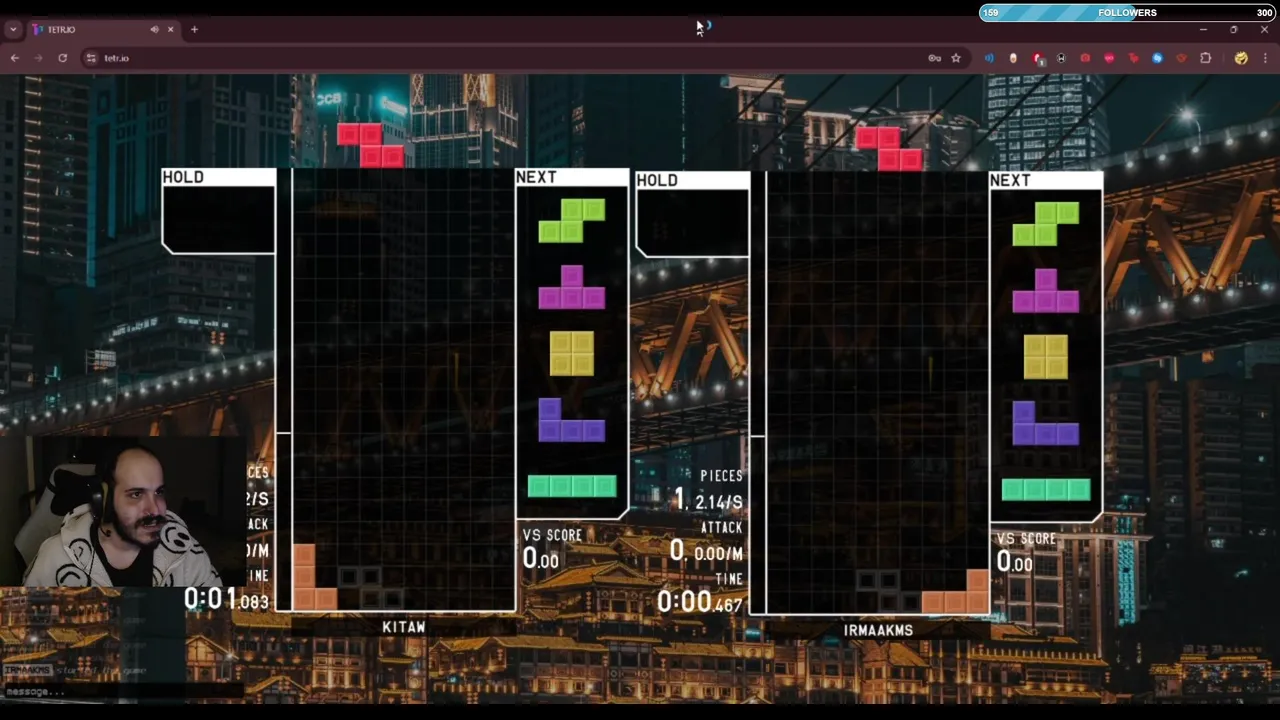Go back using the browser back arrow
The height and width of the screenshot is (720, 1280).
(15, 58)
